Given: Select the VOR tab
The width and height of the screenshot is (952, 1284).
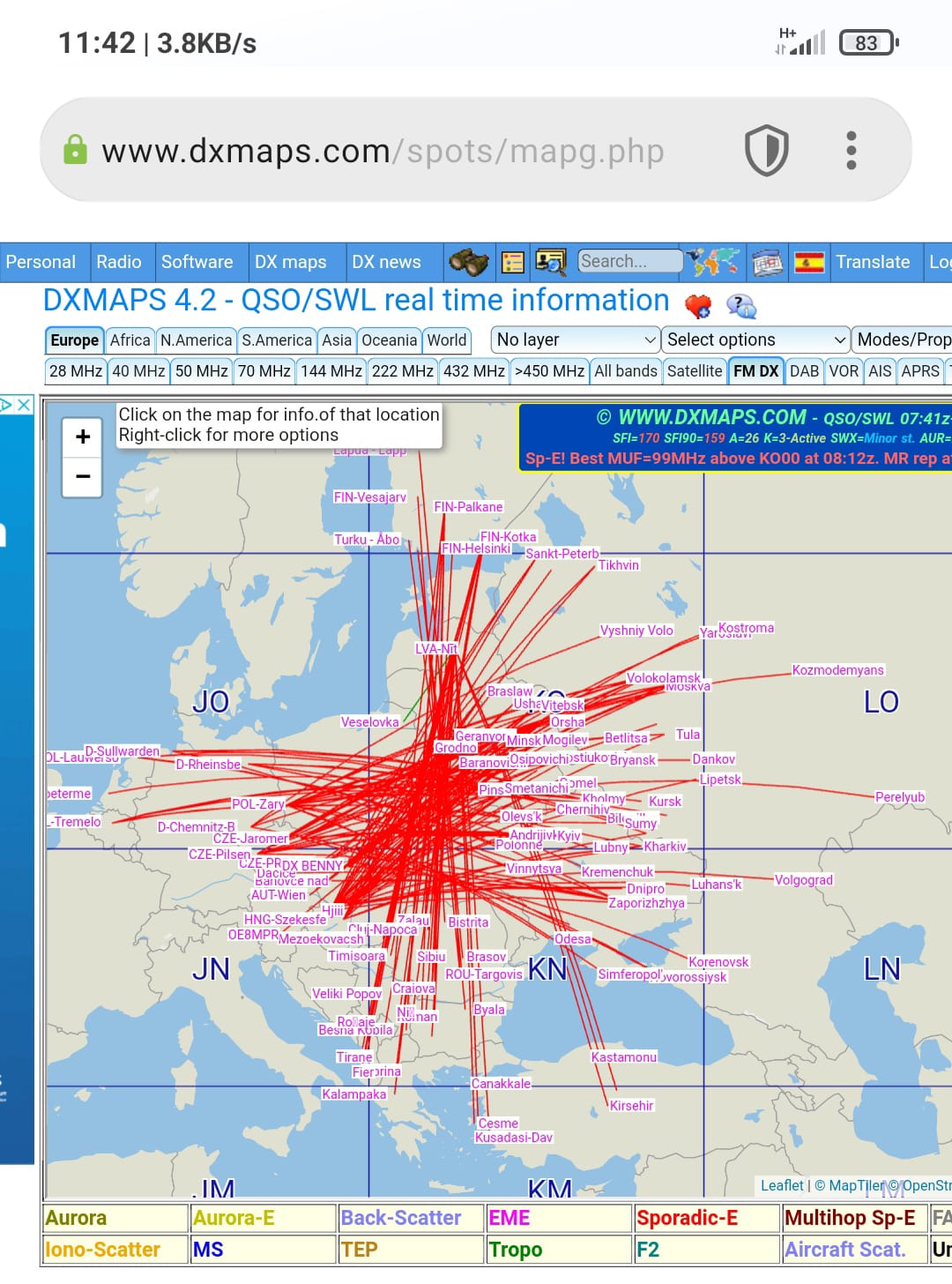Looking at the screenshot, I should click(x=844, y=371).
